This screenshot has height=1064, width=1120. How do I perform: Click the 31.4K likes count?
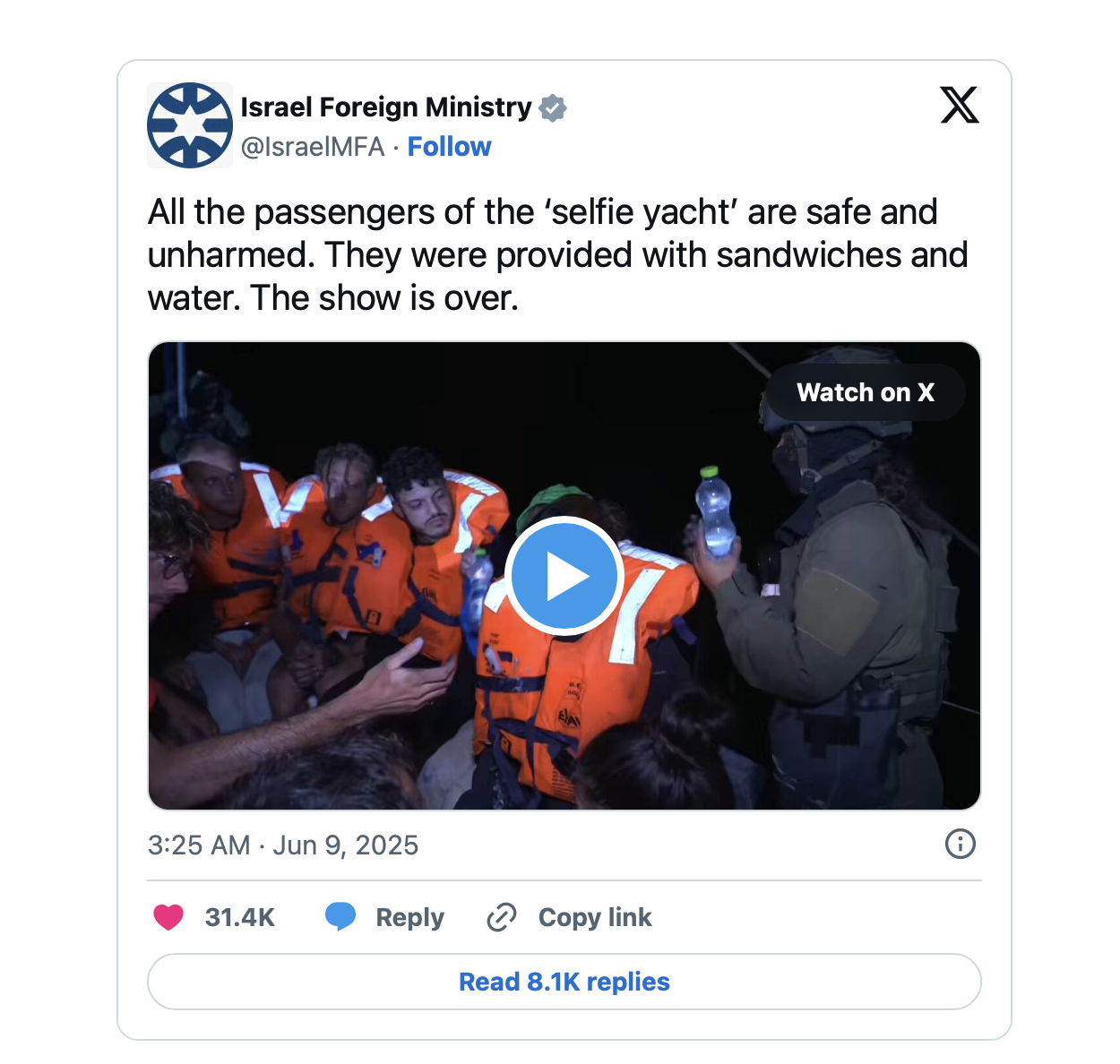(240, 917)
